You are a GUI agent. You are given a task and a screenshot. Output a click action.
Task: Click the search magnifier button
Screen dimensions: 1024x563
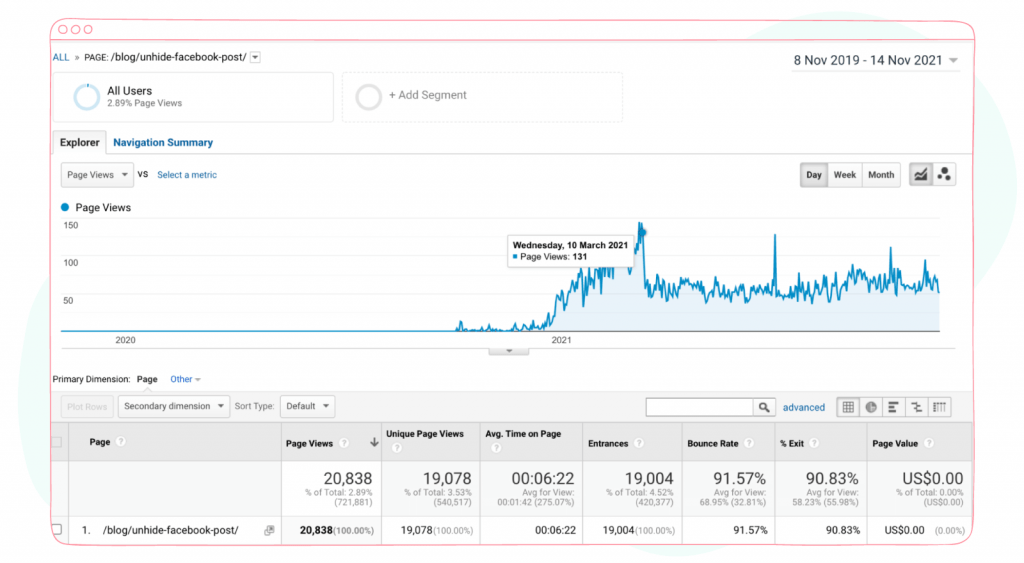coord(764,407)
